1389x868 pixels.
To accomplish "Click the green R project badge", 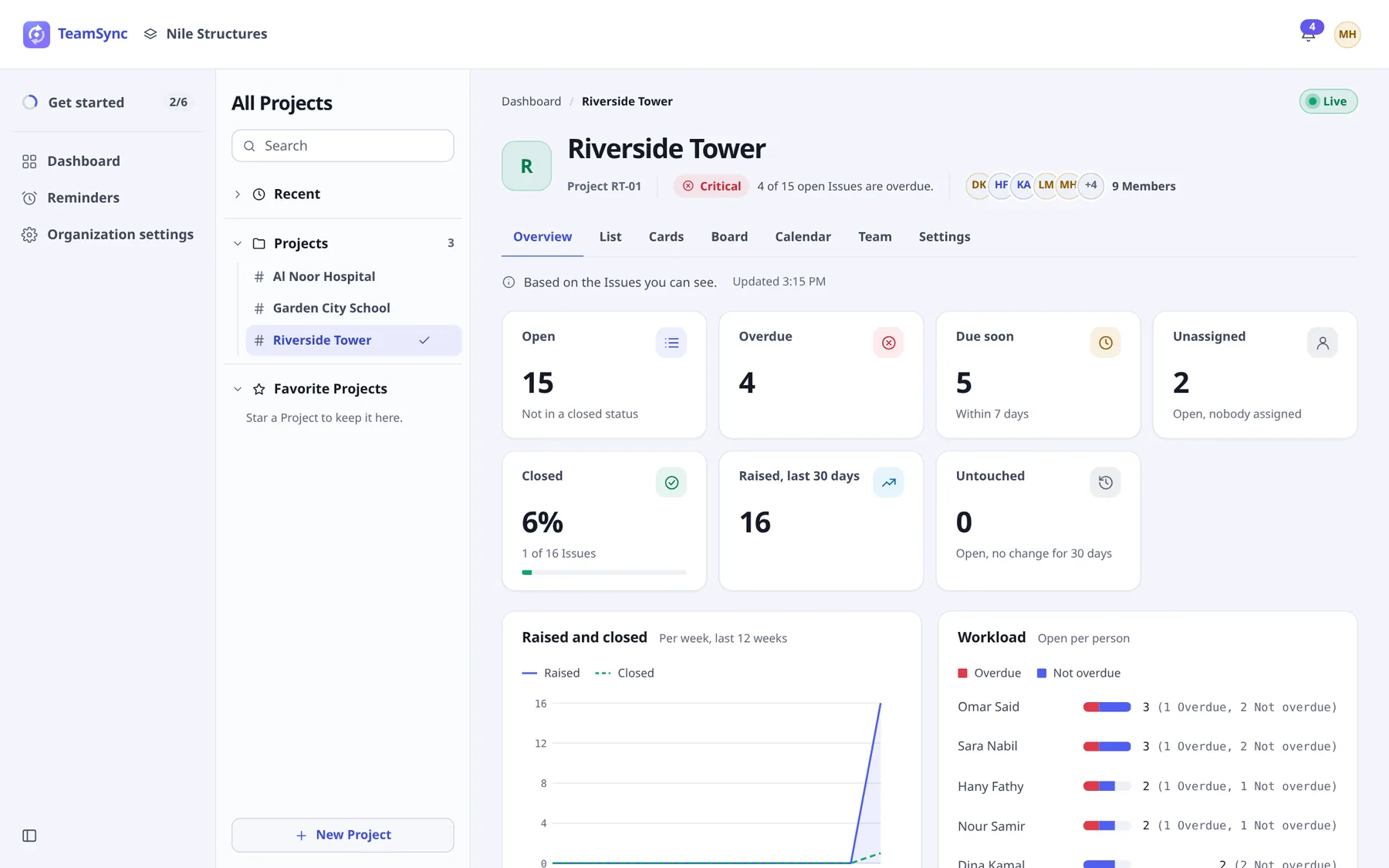I will pos(526,166).
